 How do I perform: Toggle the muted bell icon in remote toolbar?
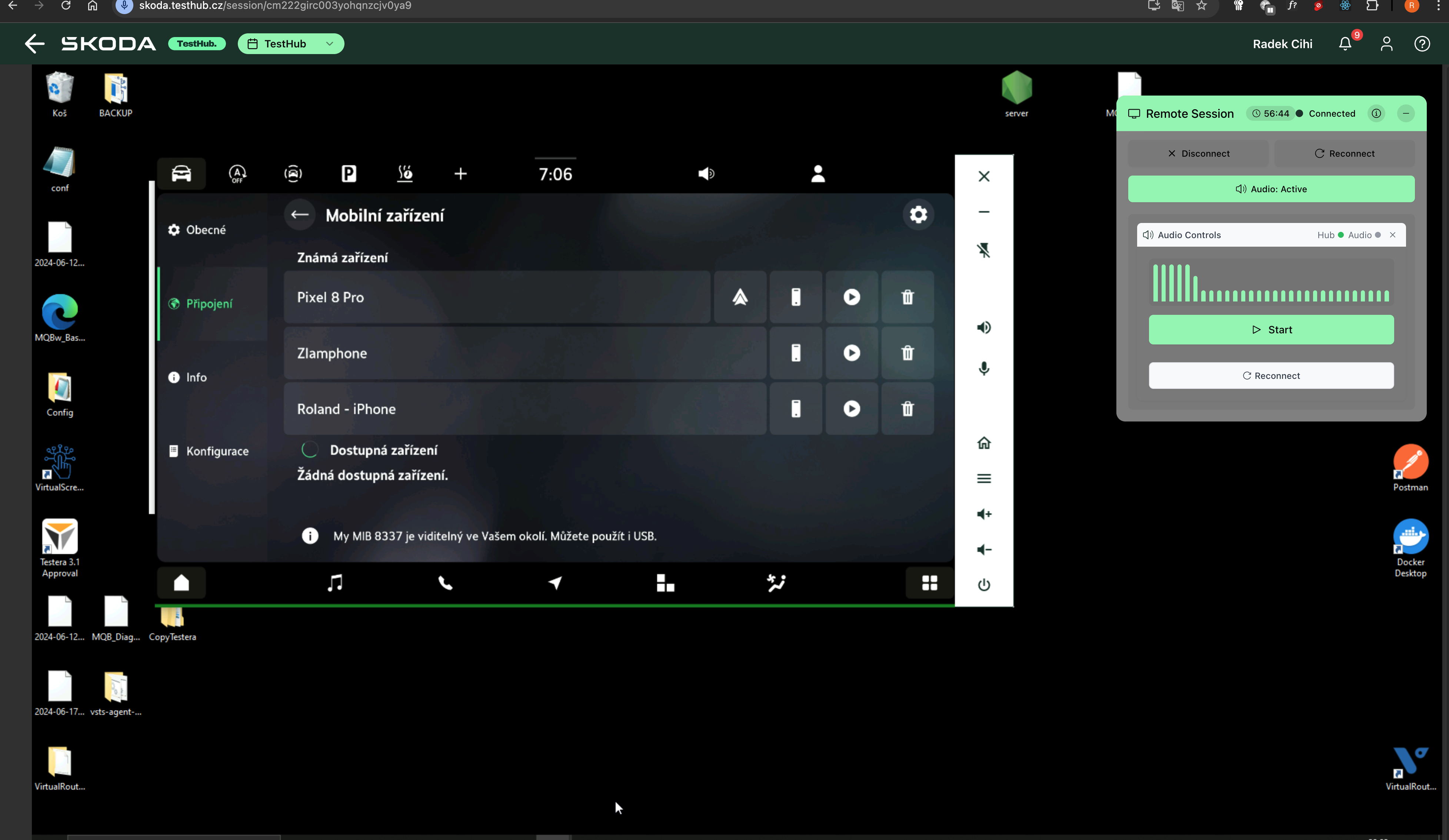click(984, 250)
